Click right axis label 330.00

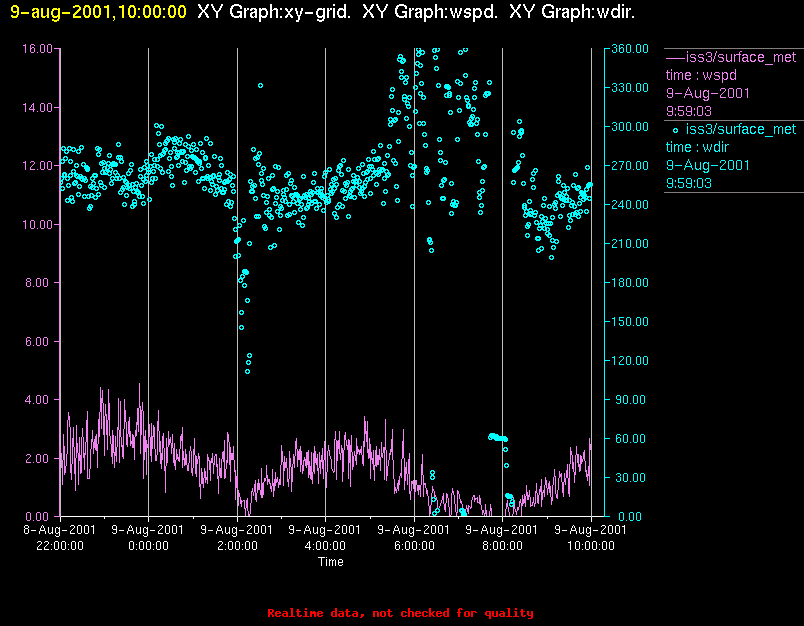630,88
